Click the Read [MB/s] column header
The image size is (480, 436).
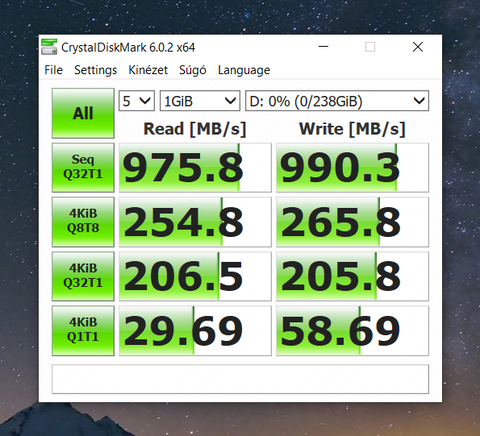pos(195,129)
